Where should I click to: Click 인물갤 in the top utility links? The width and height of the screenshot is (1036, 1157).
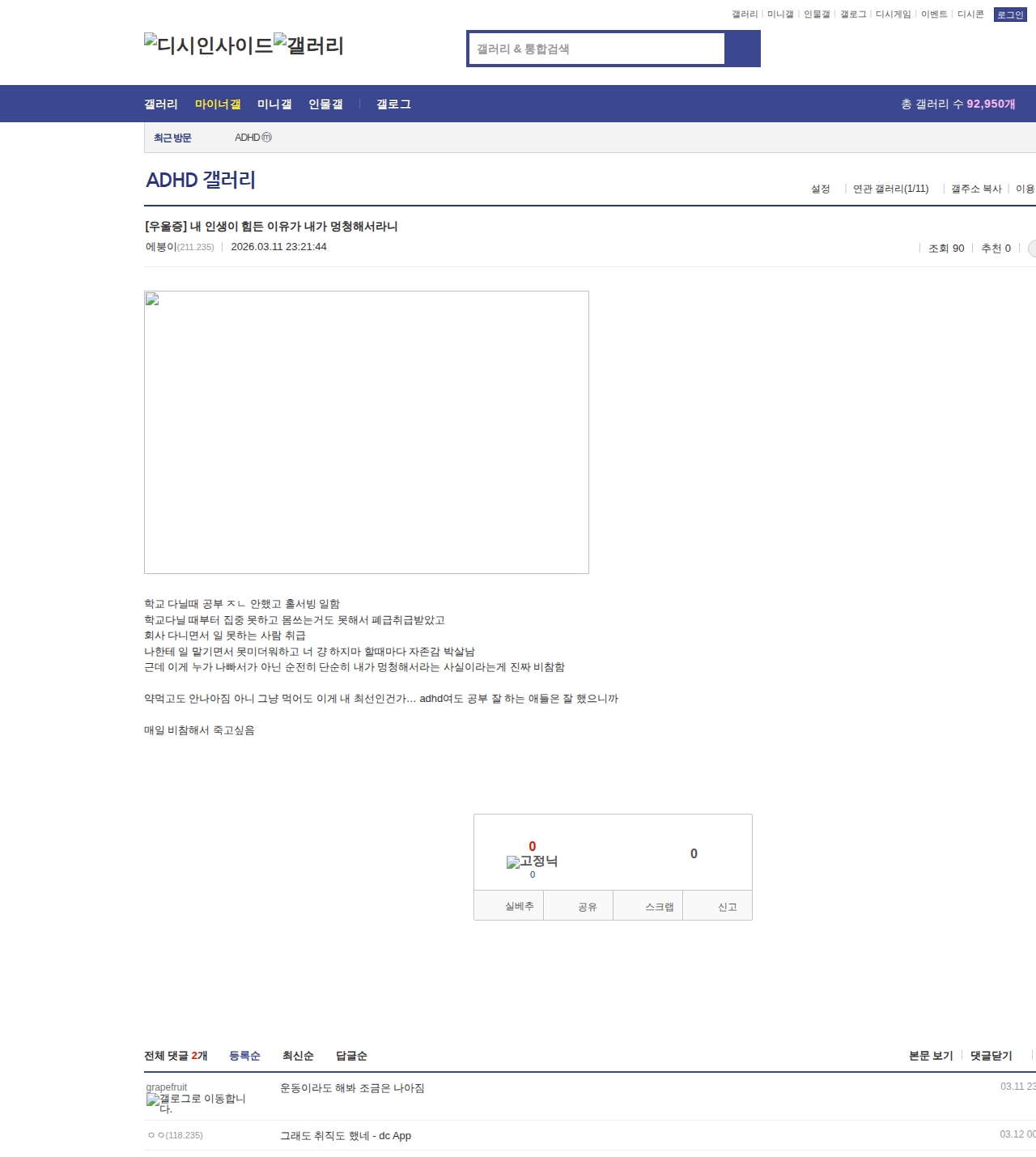click(817, 15)
